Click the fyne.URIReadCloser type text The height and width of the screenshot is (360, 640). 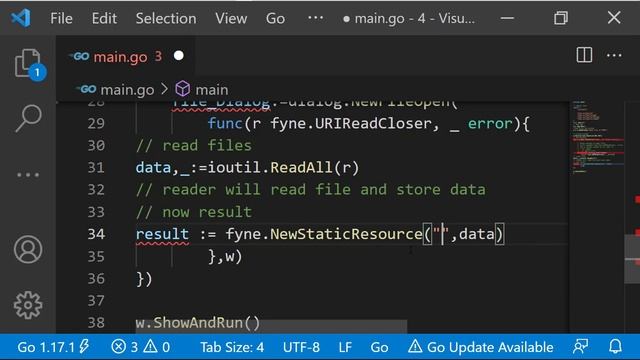click(351, 123)
